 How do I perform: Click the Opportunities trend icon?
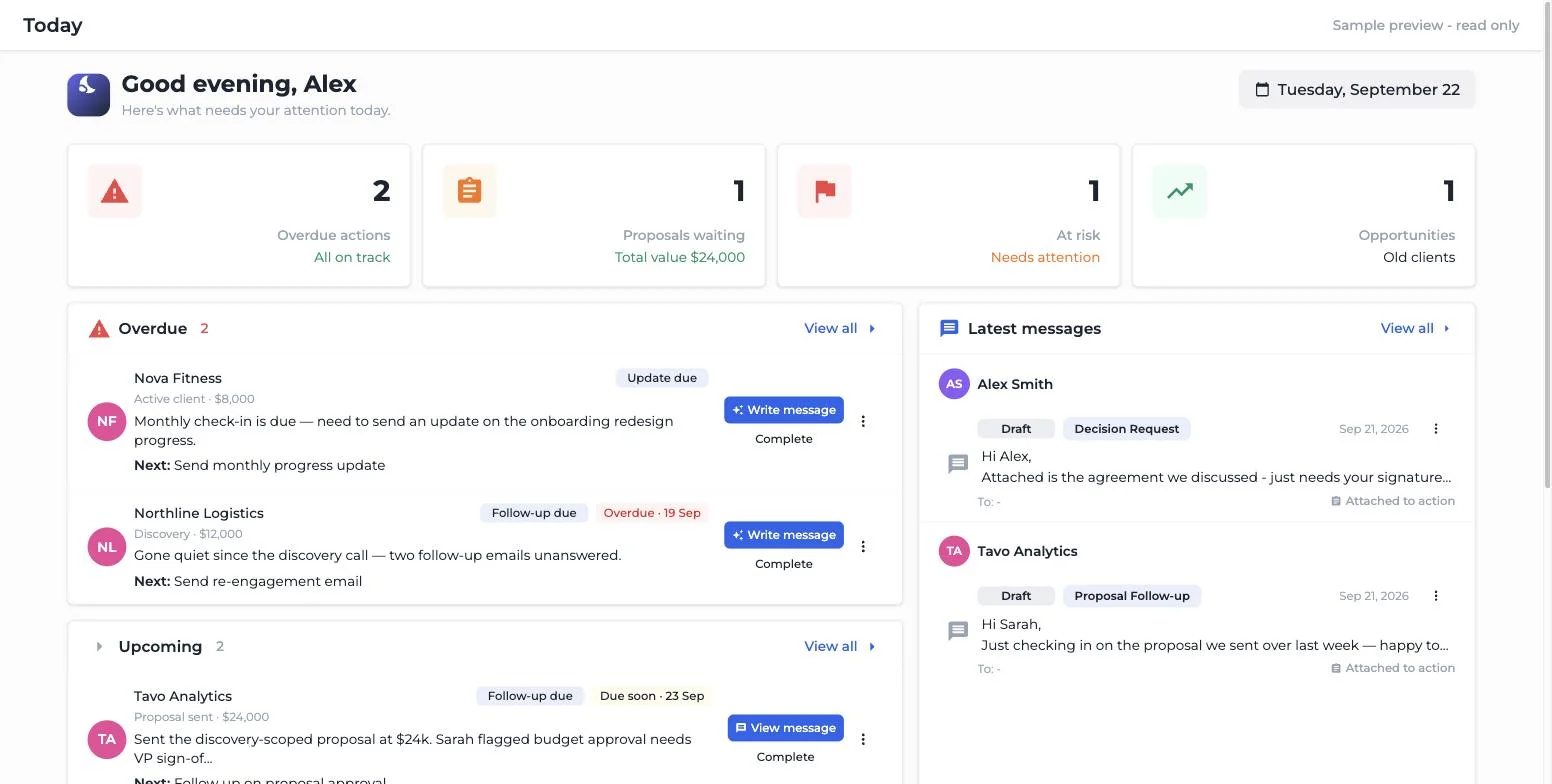(1180, 191)
